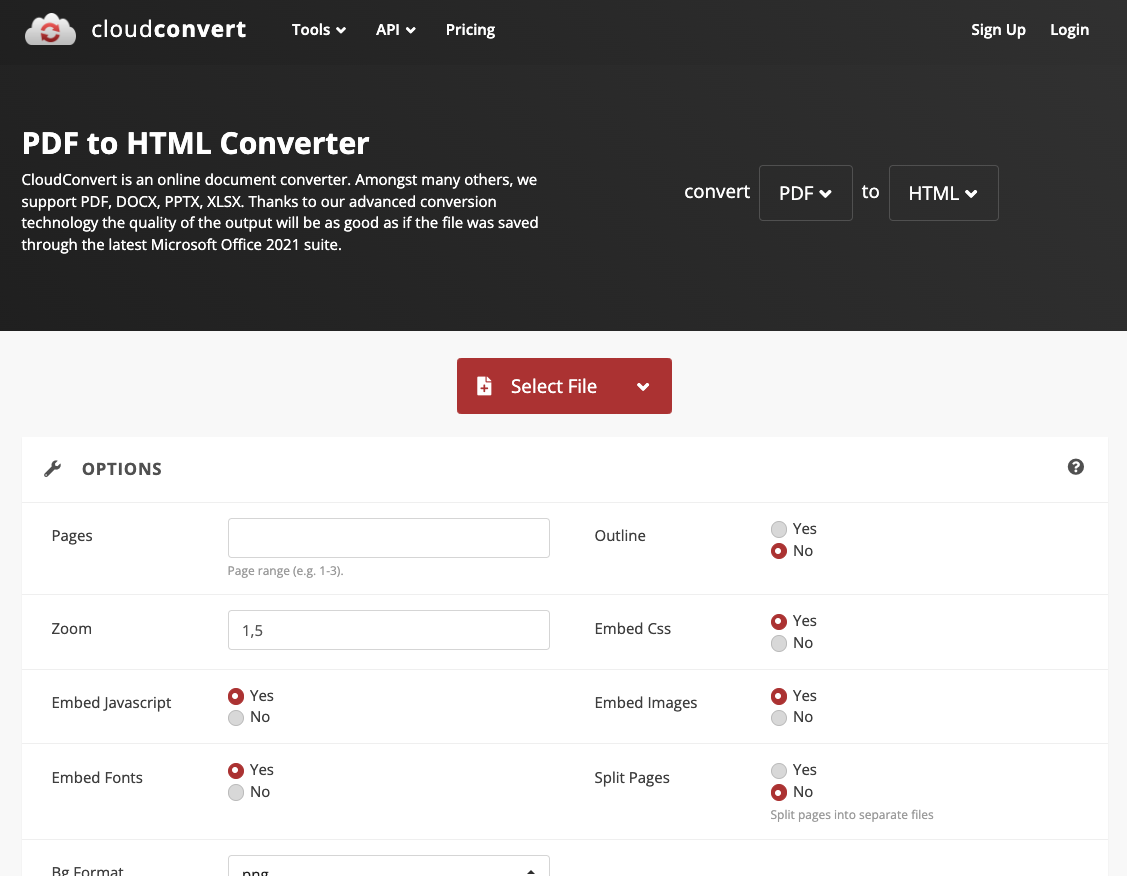Screen dimensions: 1127x876
Task: Open the Bg Format dropdown
Action: (389, 866)
